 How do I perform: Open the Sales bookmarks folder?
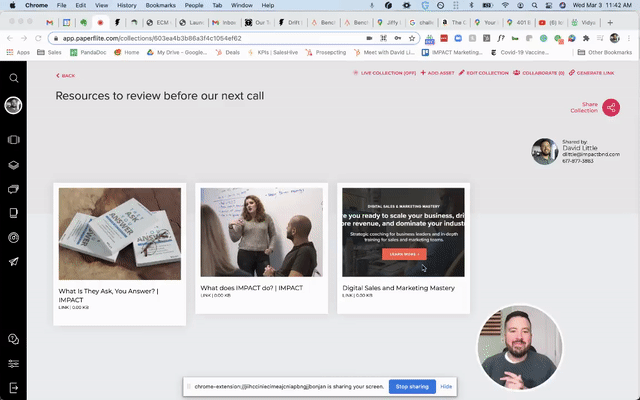tap(49, 52)
